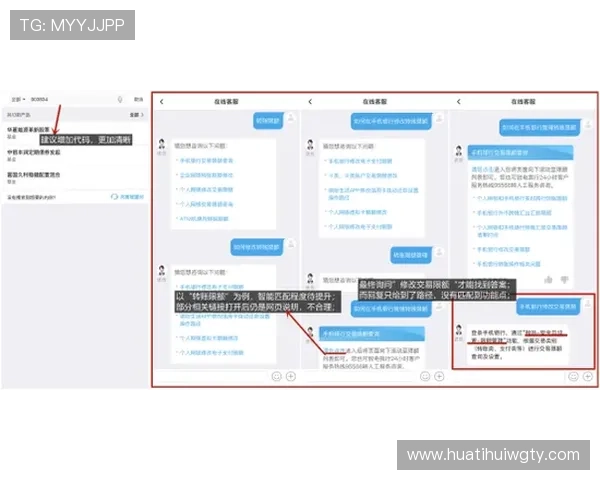Open the emoji picker in the middle chat
This screenshot has width=600, height=480.
click(x=425, y=377)
